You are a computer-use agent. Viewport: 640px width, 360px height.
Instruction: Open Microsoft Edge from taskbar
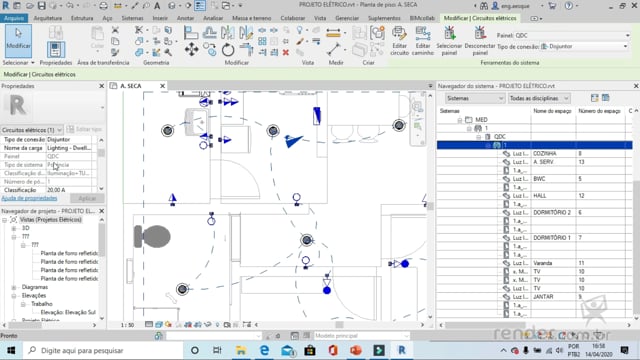point(264,350)
